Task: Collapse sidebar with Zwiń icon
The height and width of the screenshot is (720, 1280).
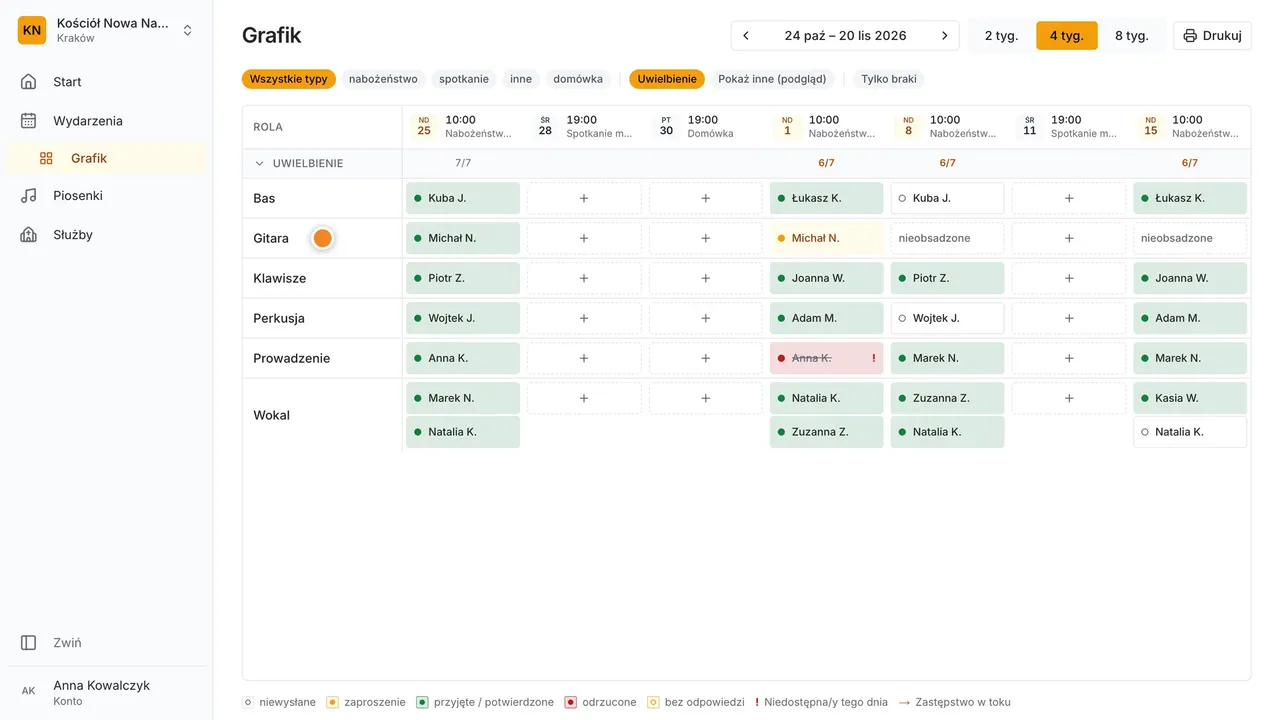Action: (x=29, y=643)
